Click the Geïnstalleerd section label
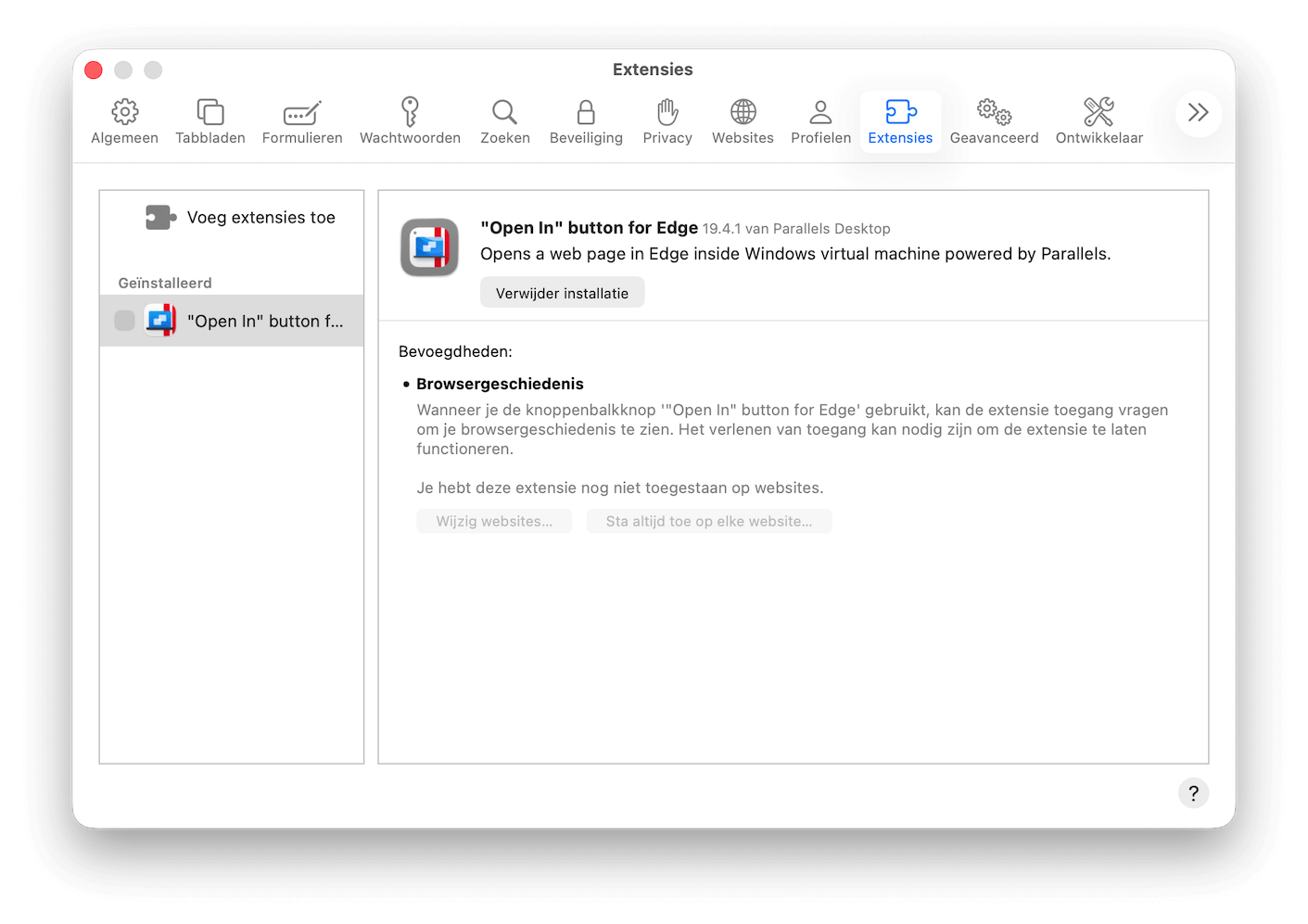Image resolution: width=1308 pixels, height=924 pixels. pos(165,283)
